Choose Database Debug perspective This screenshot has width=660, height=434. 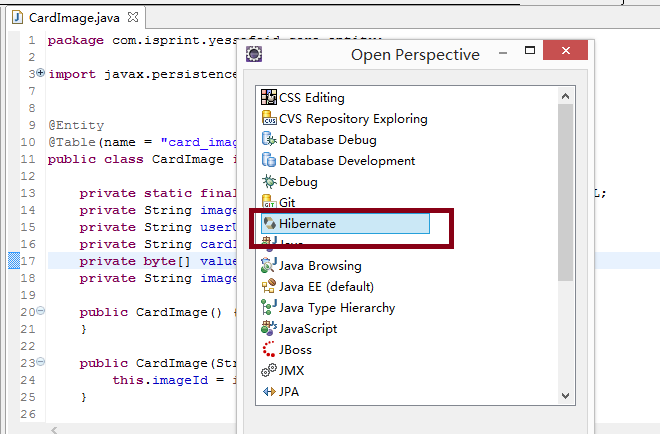327,139
